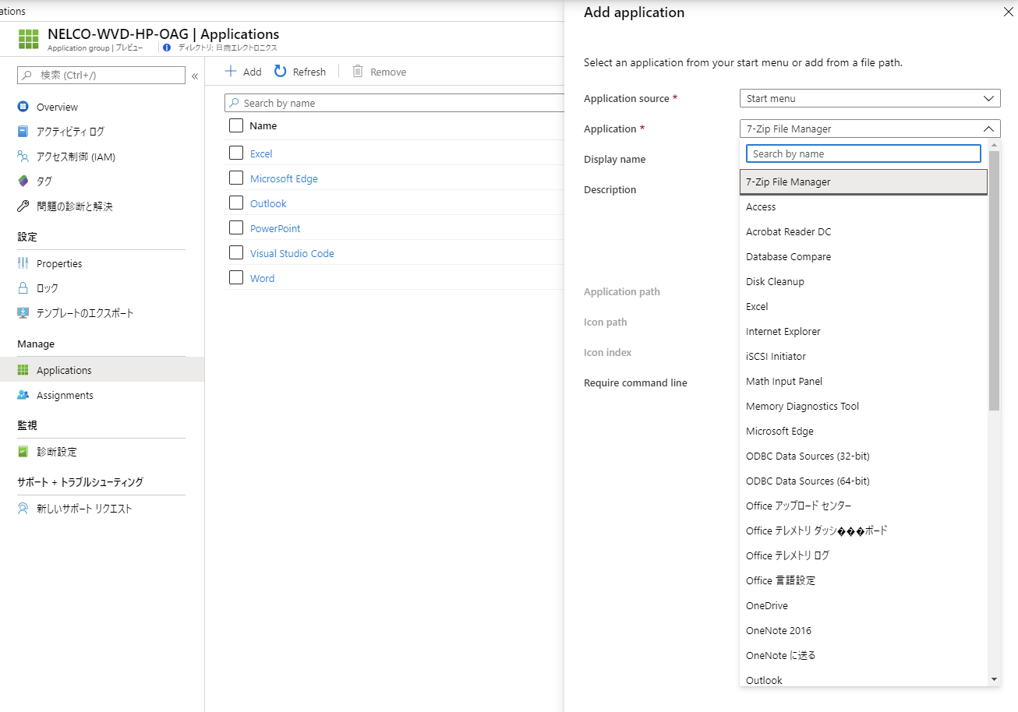Screen dimensions: 1018x712
Task: Select Applications in Manage menu
Action: pyautogui.click(x=64, y=370)
